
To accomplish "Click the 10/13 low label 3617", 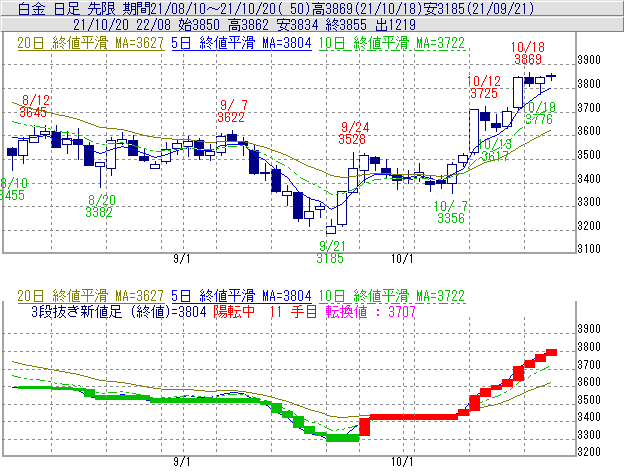I will tap(495, 156).
